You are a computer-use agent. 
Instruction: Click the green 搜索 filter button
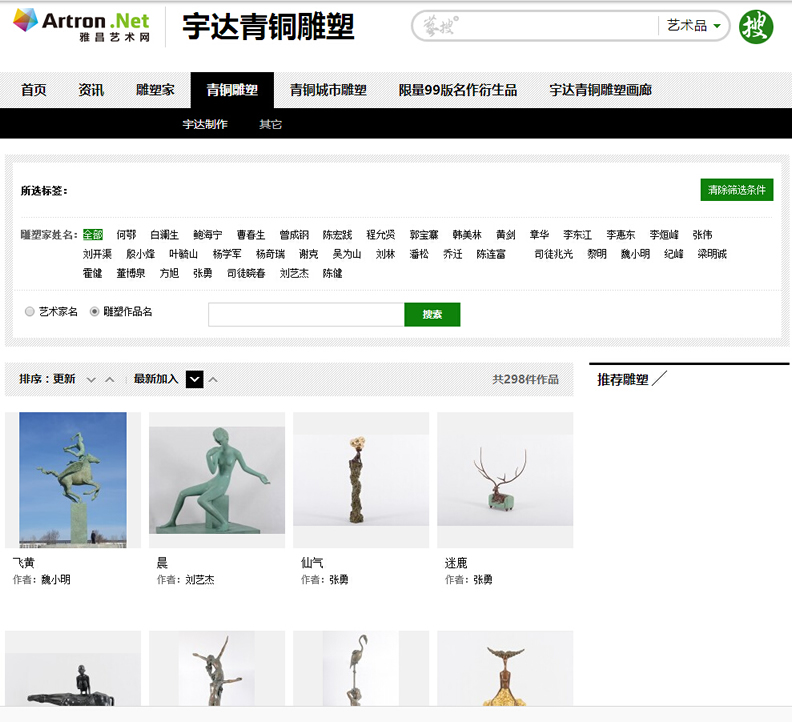click(432, 314)
